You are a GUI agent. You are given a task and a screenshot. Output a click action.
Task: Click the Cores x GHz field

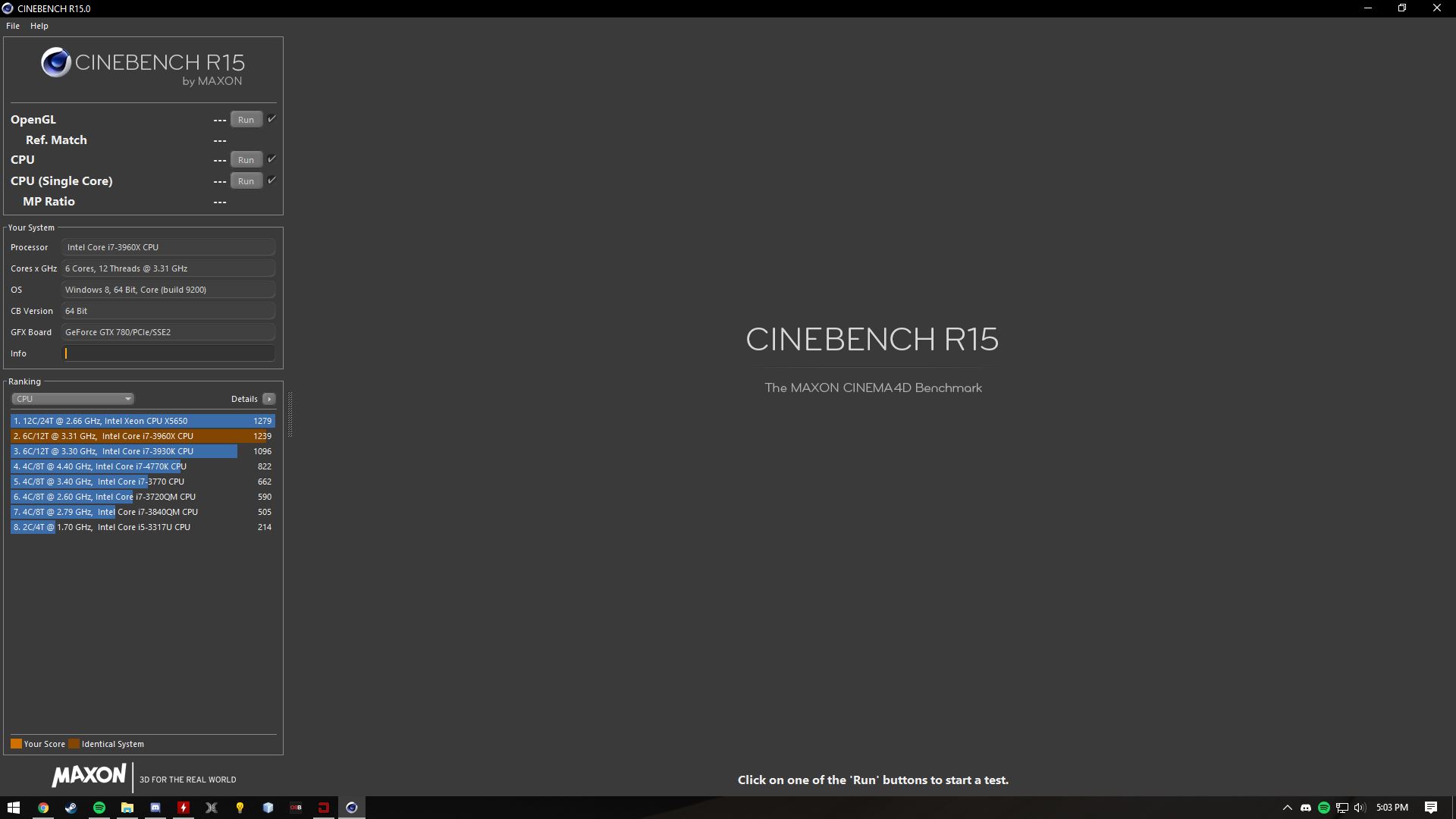tap(168, 268)
